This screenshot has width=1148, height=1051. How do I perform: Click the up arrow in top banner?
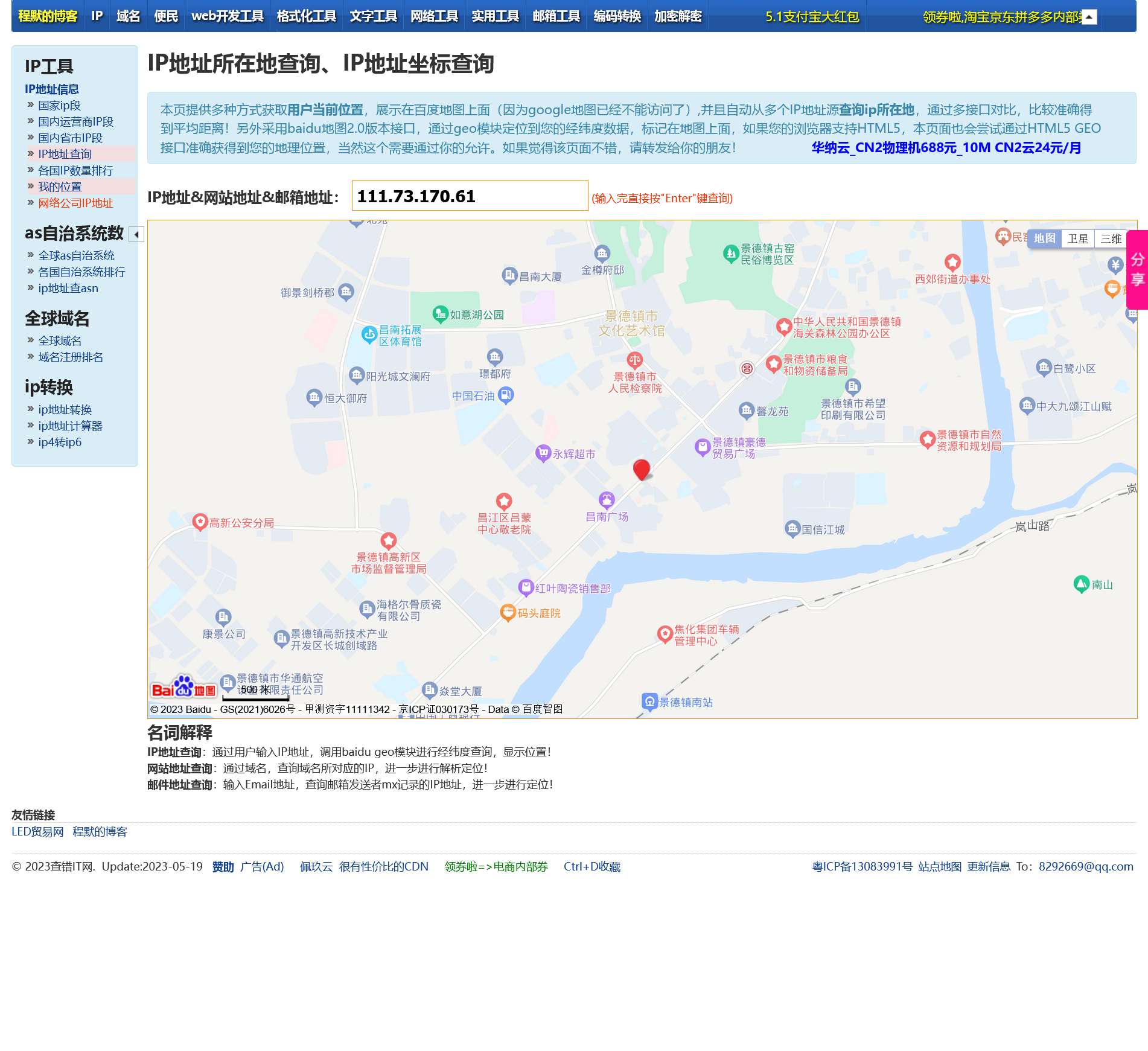pos(1089,17)
